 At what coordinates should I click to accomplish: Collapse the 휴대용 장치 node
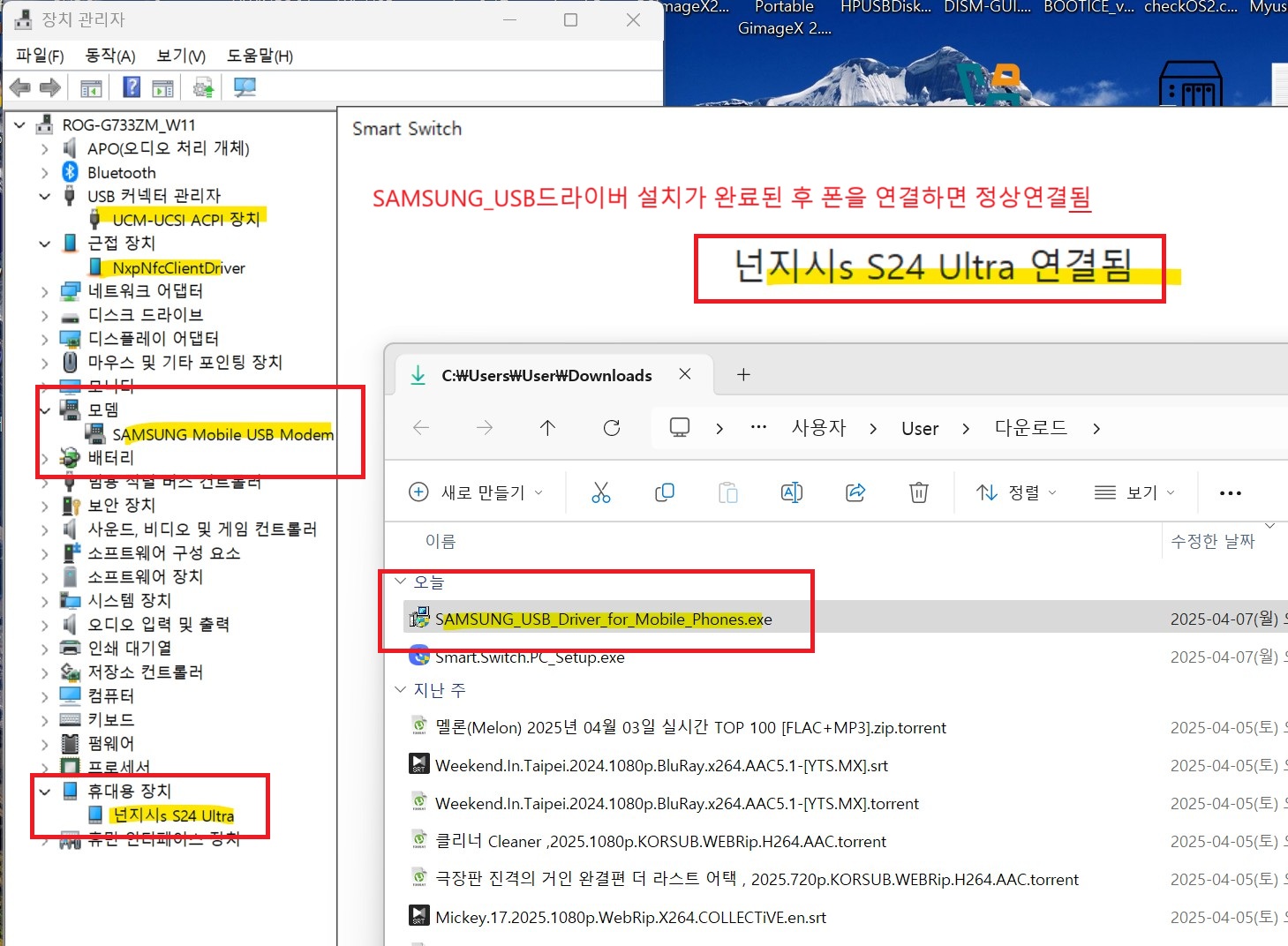[x=45, y=792]
